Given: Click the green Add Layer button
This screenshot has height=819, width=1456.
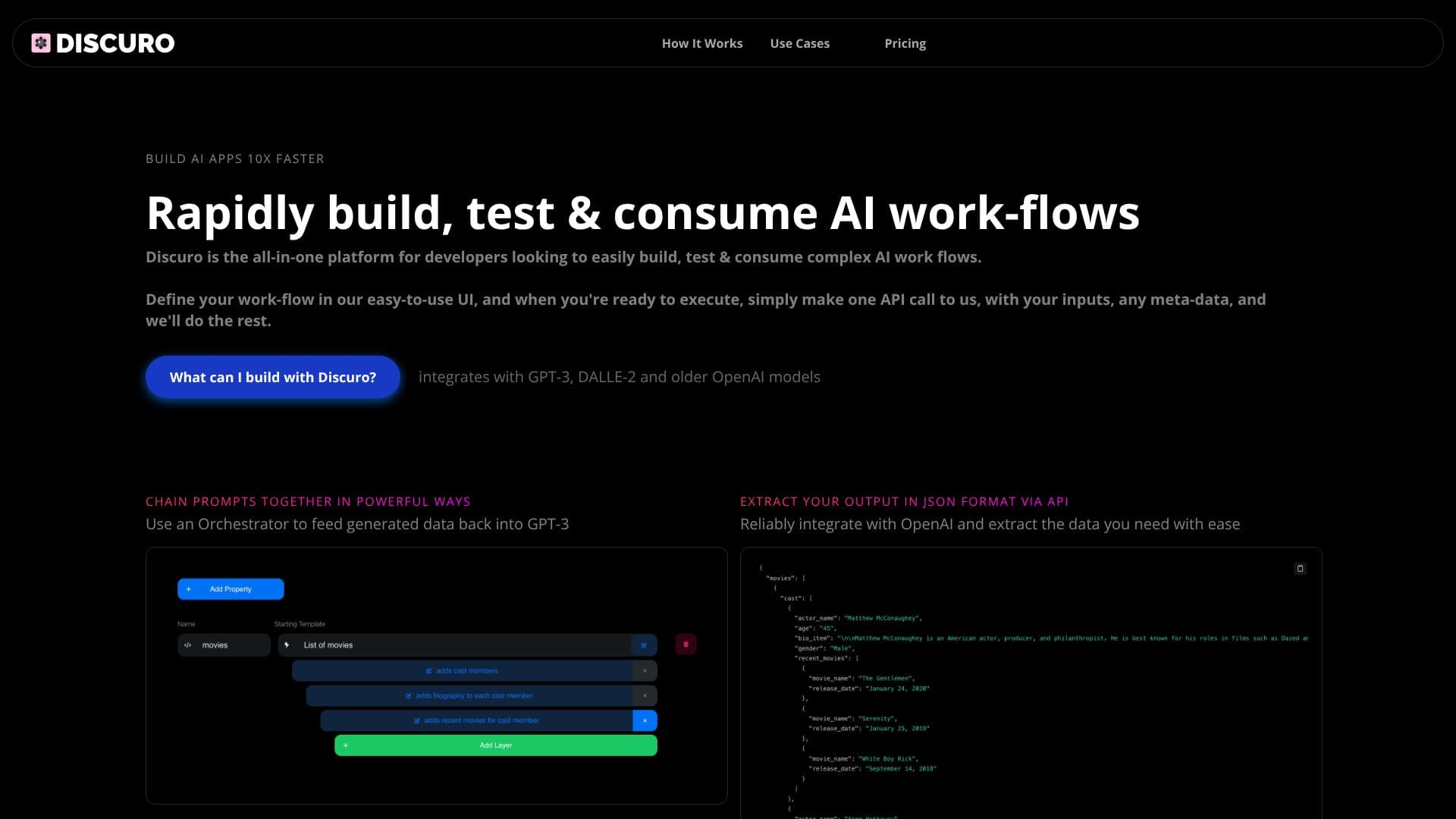Looking at the screenshot, I should (496, 745).
